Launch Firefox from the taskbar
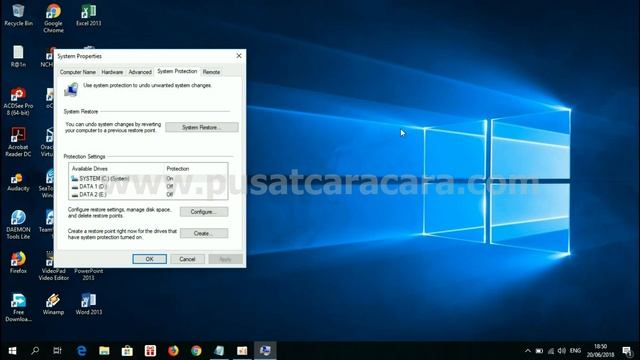Viewport: 640px width, 360px height. tap(173, 351)
